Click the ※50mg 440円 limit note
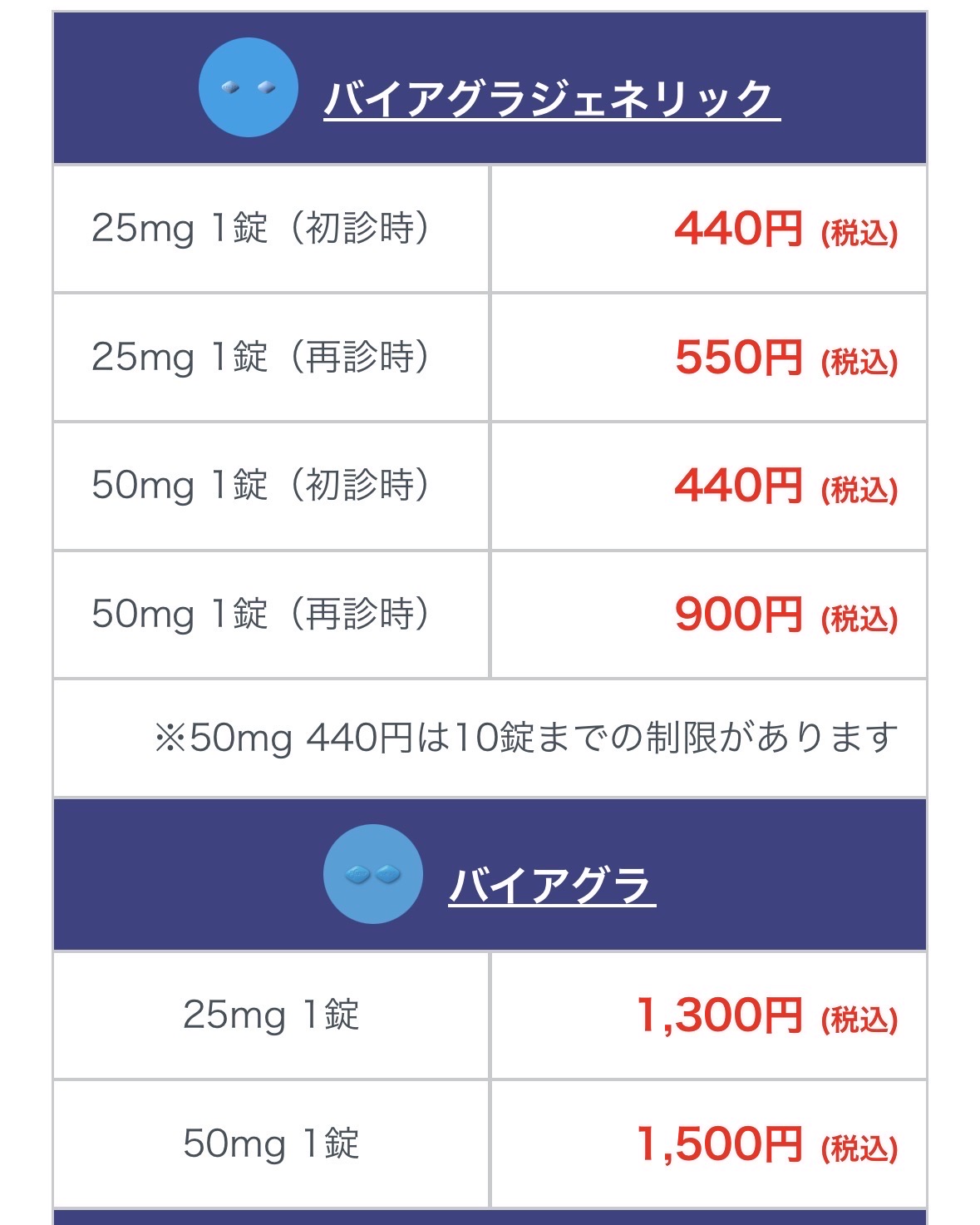Viewport: 980px width, 1225px height. point(526,738)
